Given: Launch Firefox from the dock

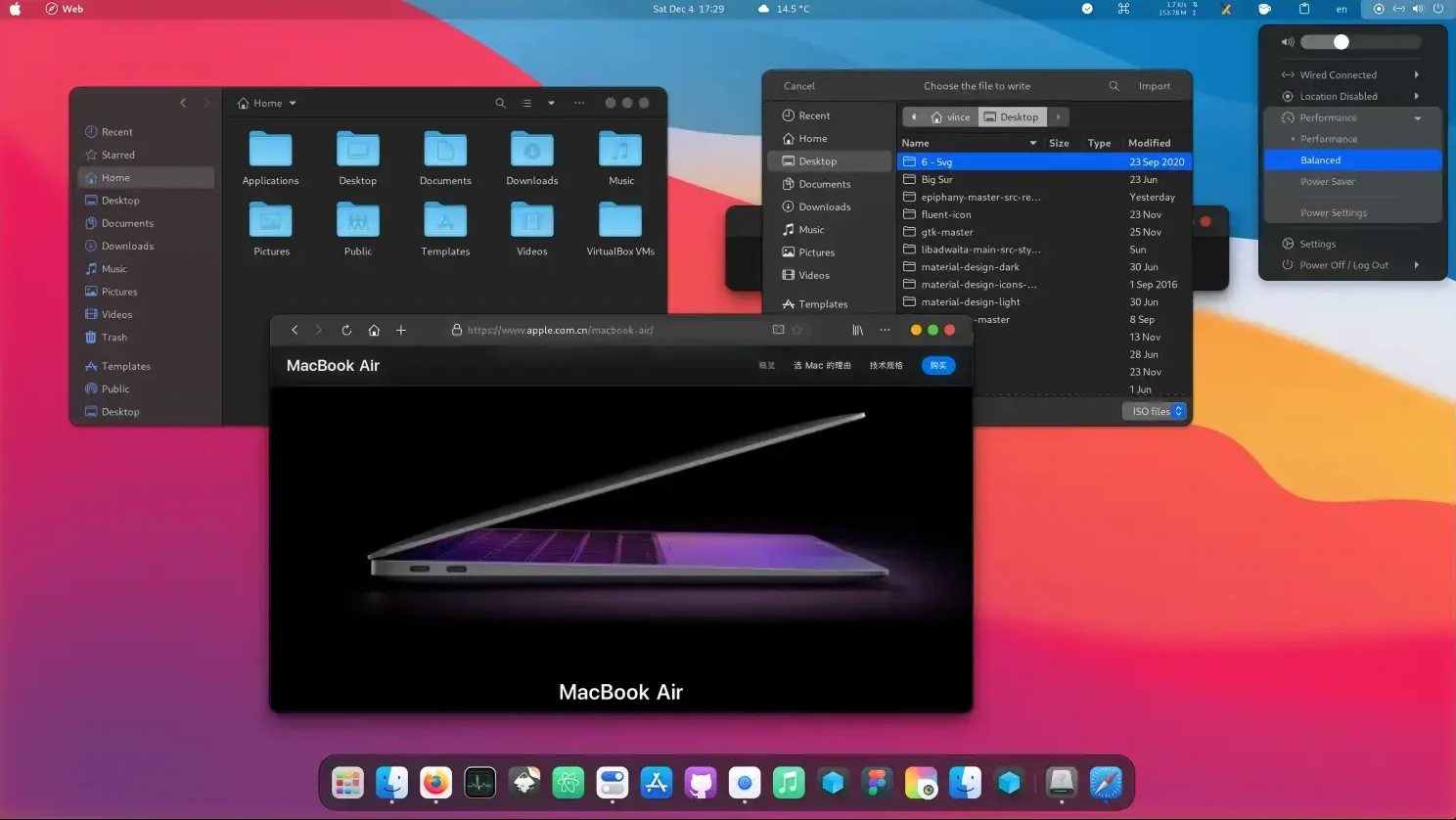Looking at the screenshot, I should click(435, 783).
